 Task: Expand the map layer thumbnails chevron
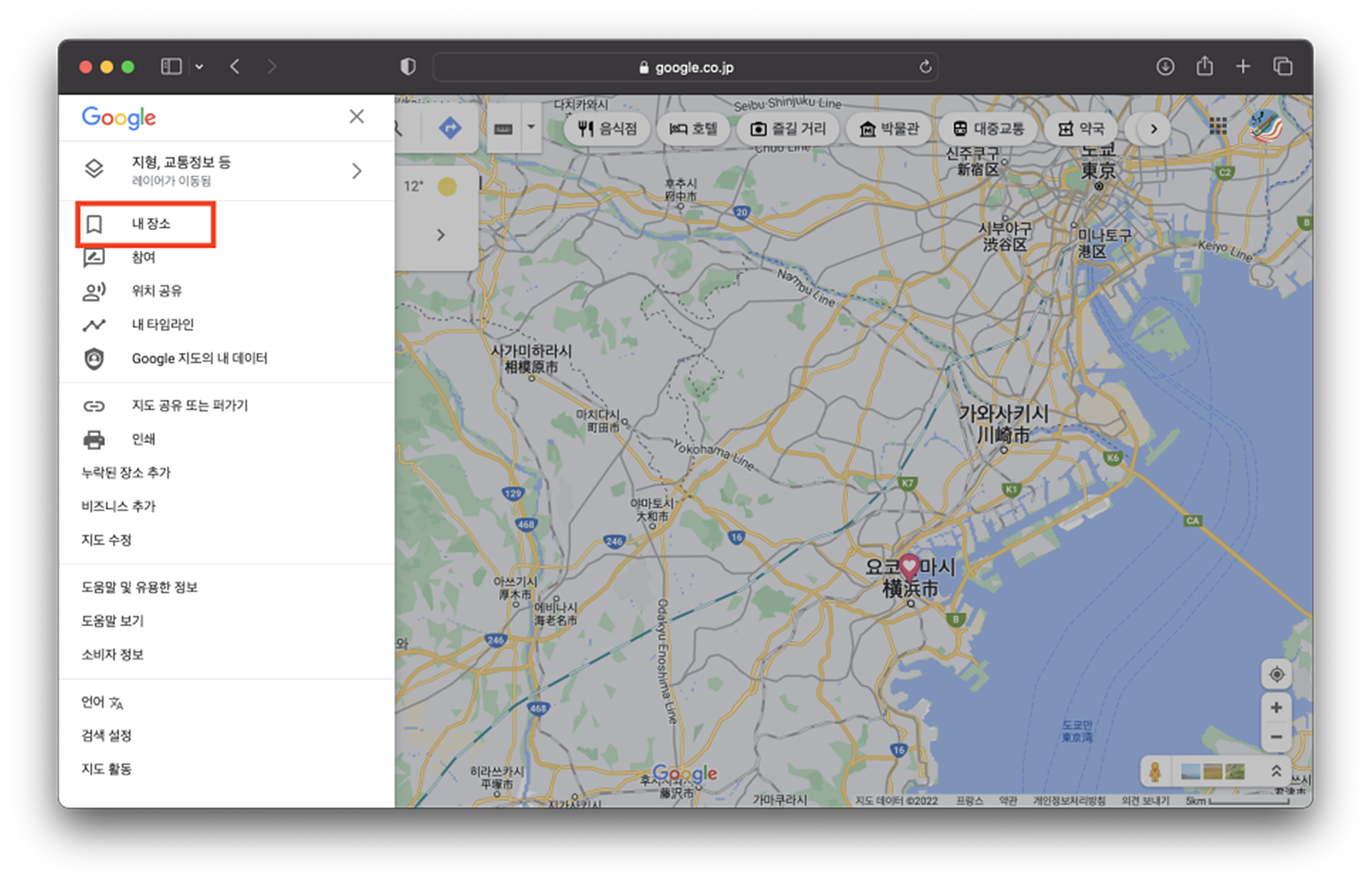[x=1276, y=771]
